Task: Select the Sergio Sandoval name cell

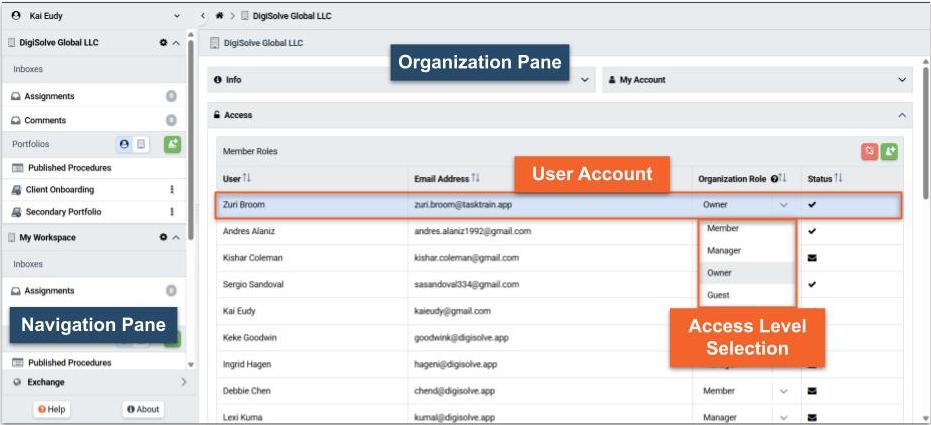Action: [x=312, y=284]
